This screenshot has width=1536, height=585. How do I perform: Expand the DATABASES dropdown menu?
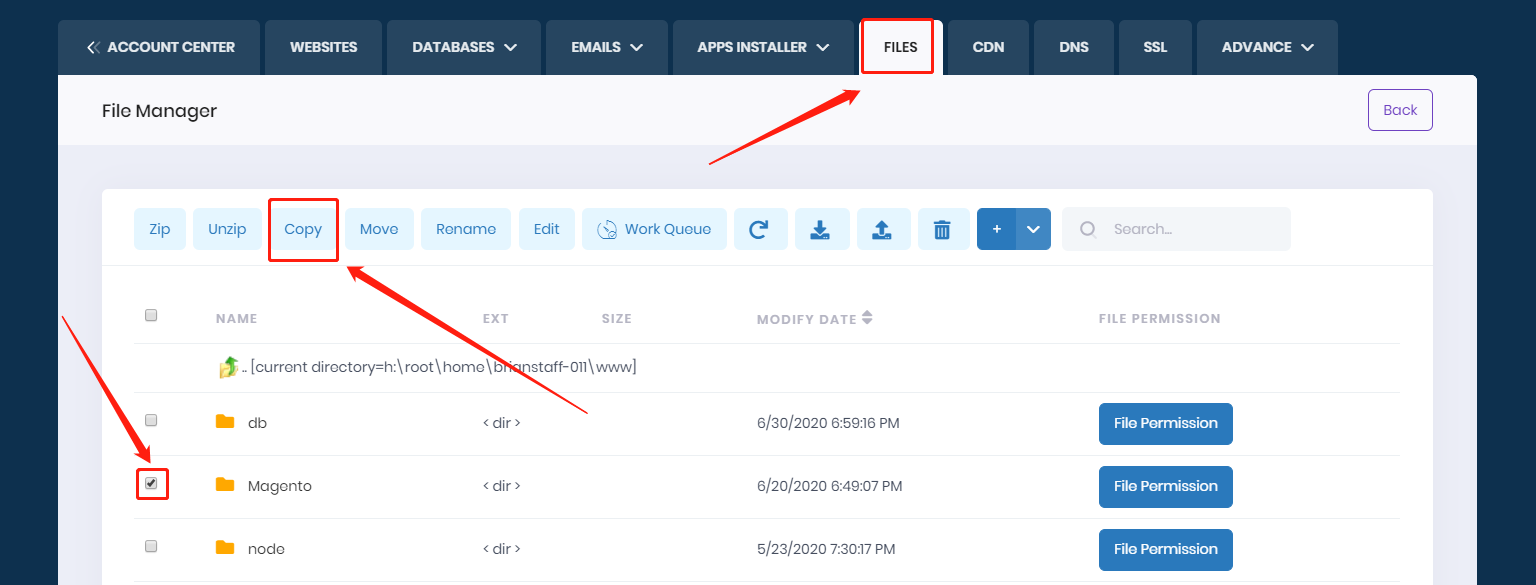click(463, 46)
